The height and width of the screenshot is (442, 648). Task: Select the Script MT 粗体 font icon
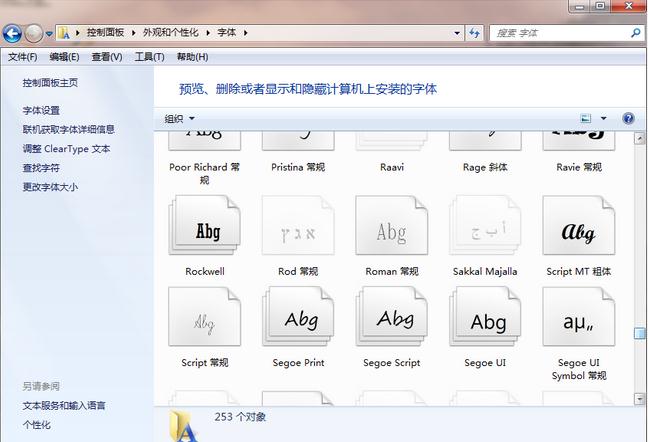tap(579, 225)
